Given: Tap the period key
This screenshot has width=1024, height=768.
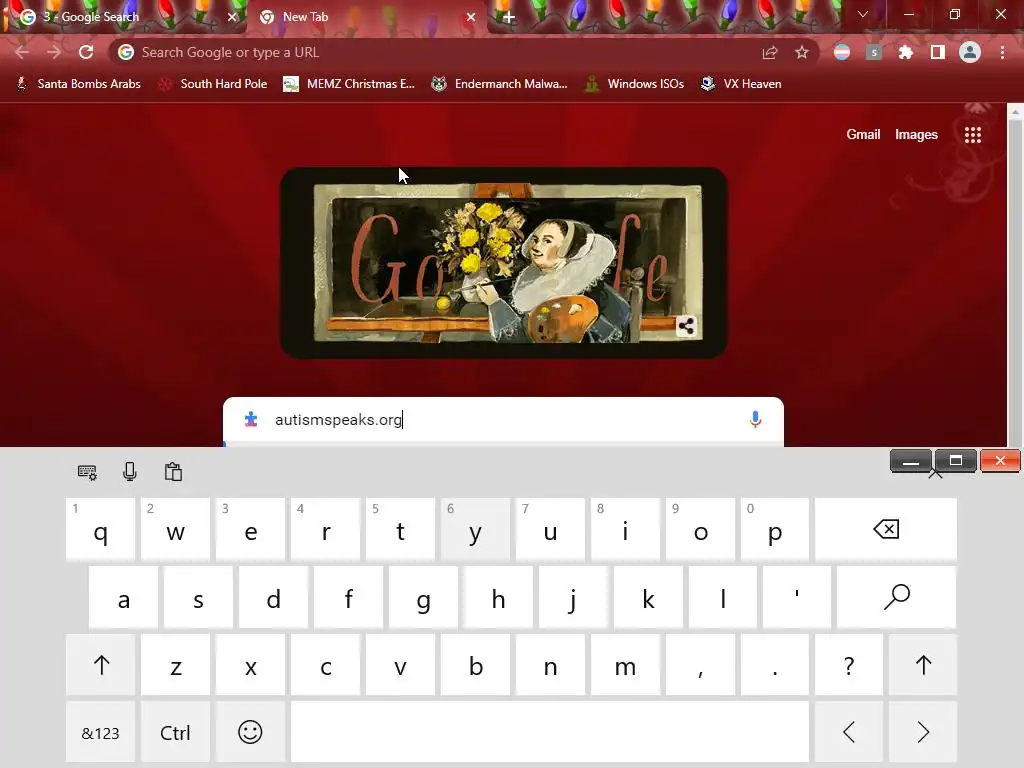Looking at the screenshot, I should (x=775, y=665).
